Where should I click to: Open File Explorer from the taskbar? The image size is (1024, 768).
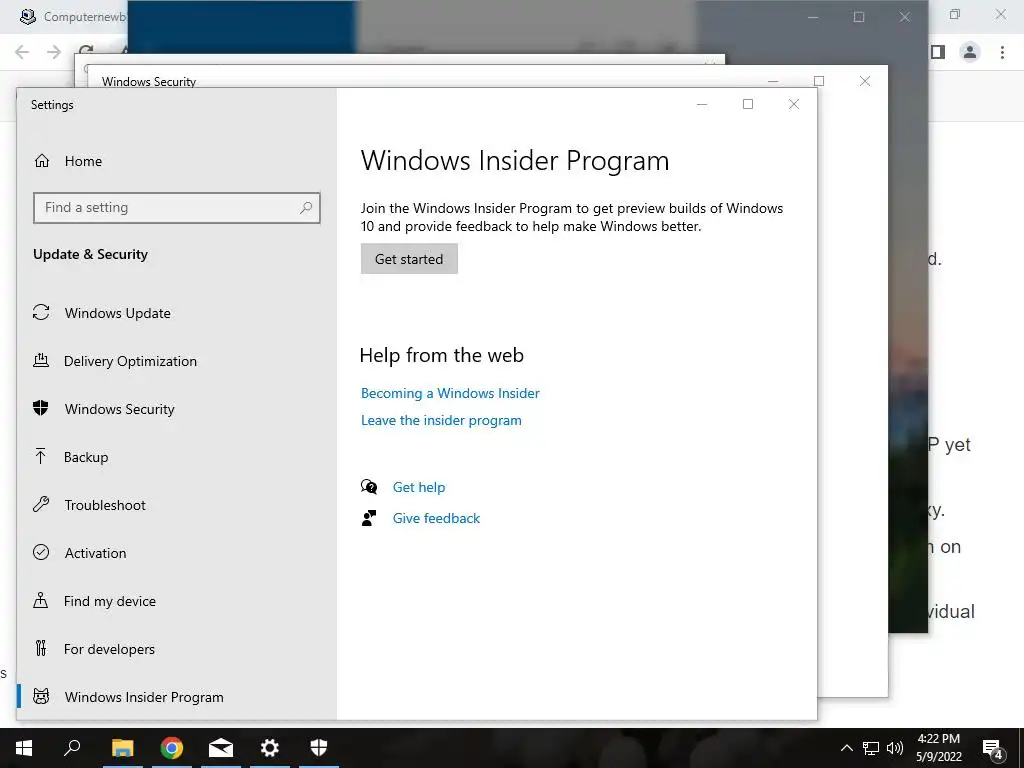pyautogui.click(x=122, y=748)
